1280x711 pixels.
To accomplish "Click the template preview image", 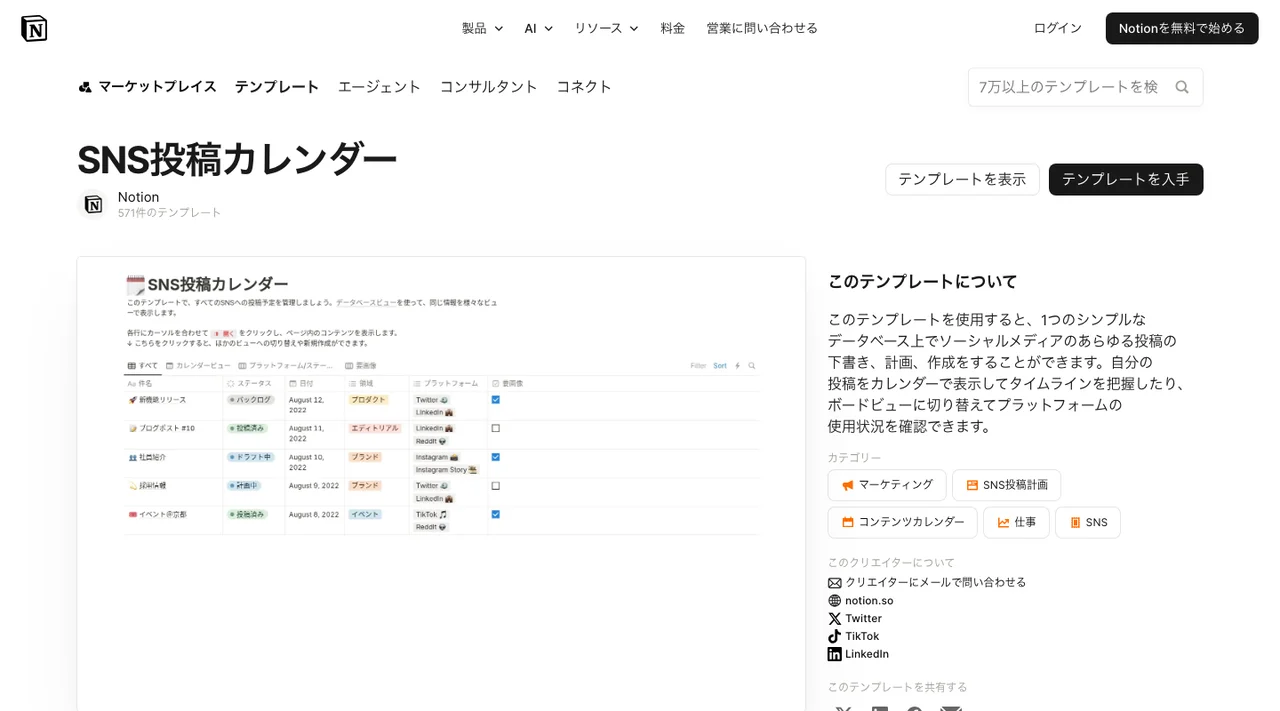I will coord(441,484).
